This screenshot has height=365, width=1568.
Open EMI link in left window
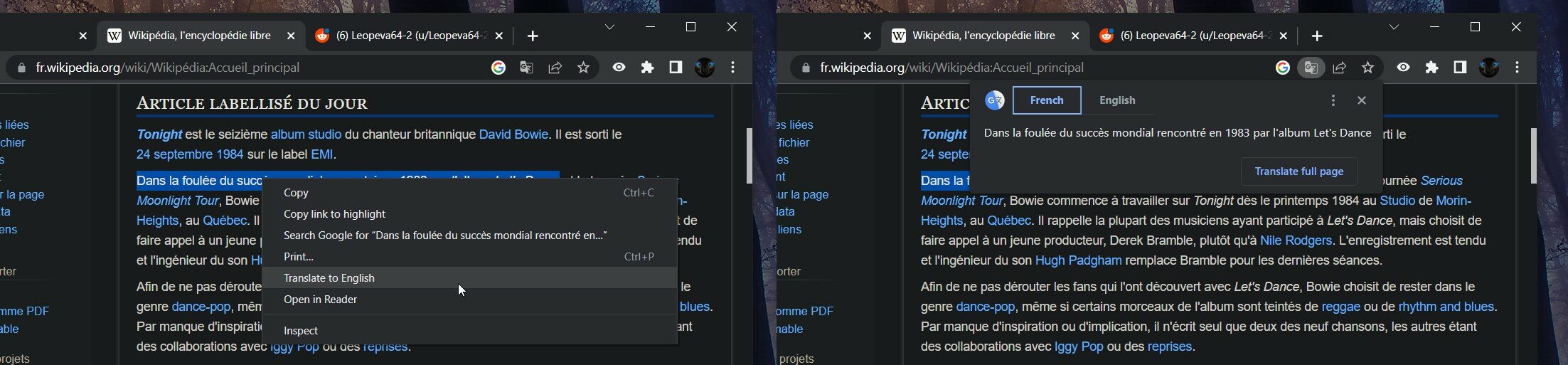point(322,154)
